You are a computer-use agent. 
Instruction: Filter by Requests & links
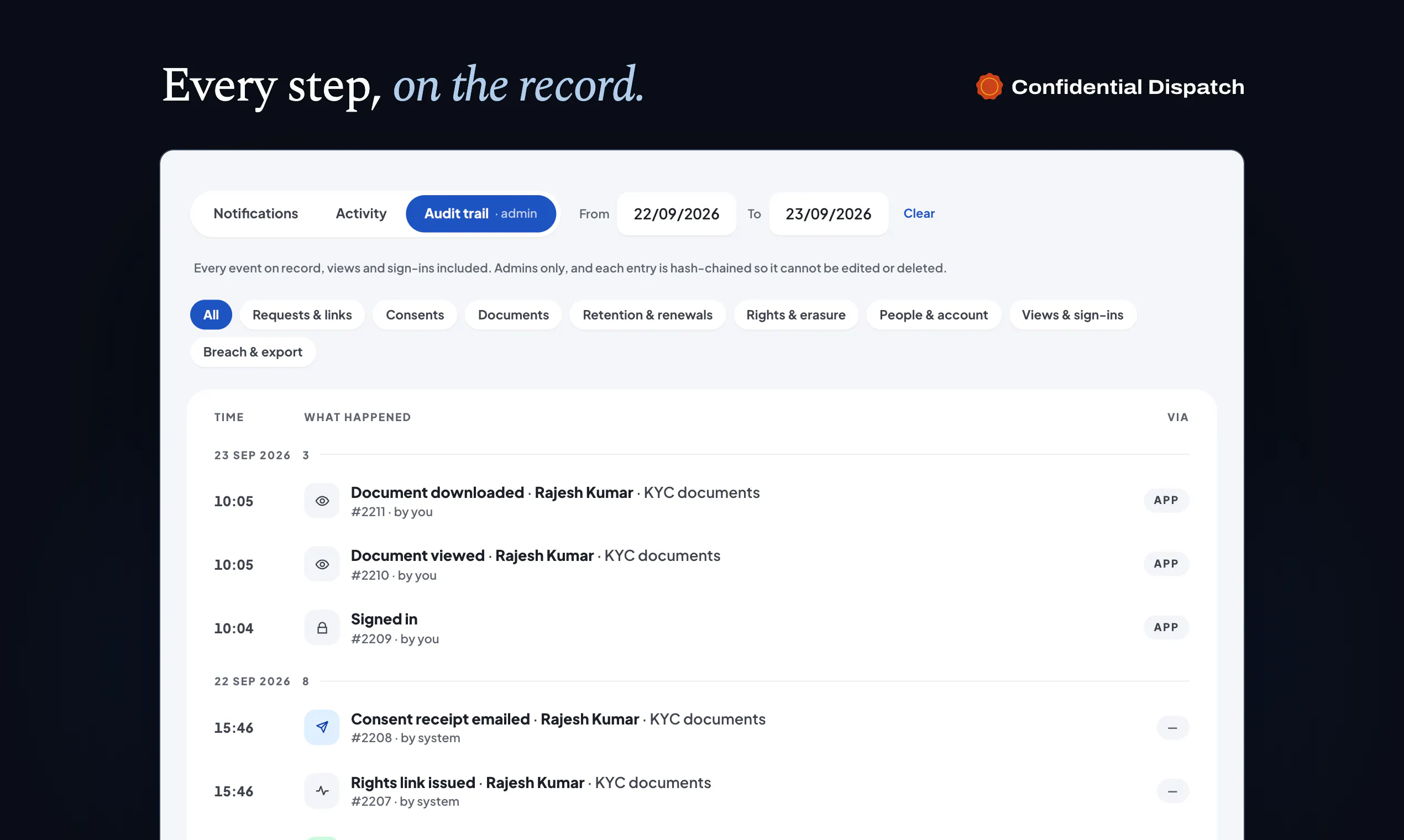302,314
